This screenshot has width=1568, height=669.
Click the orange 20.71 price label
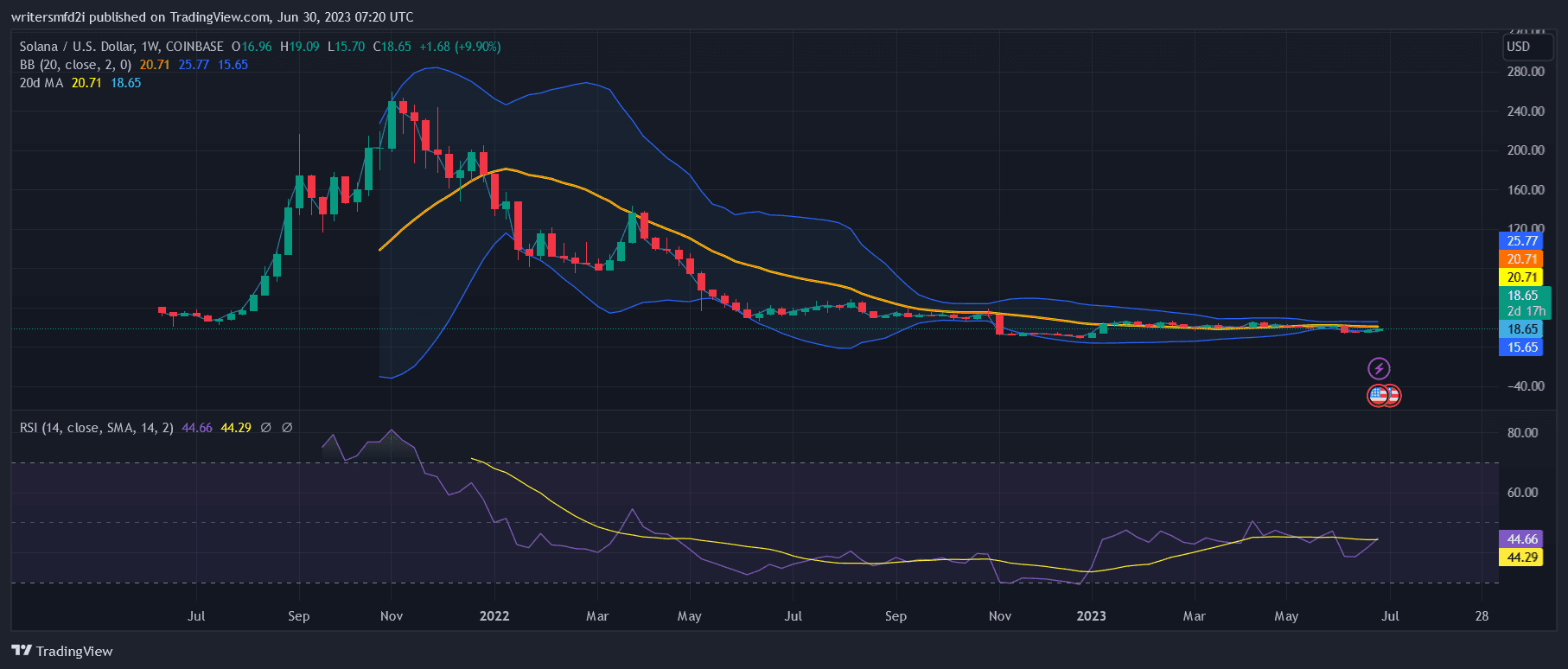click(x=1522, y=259)
